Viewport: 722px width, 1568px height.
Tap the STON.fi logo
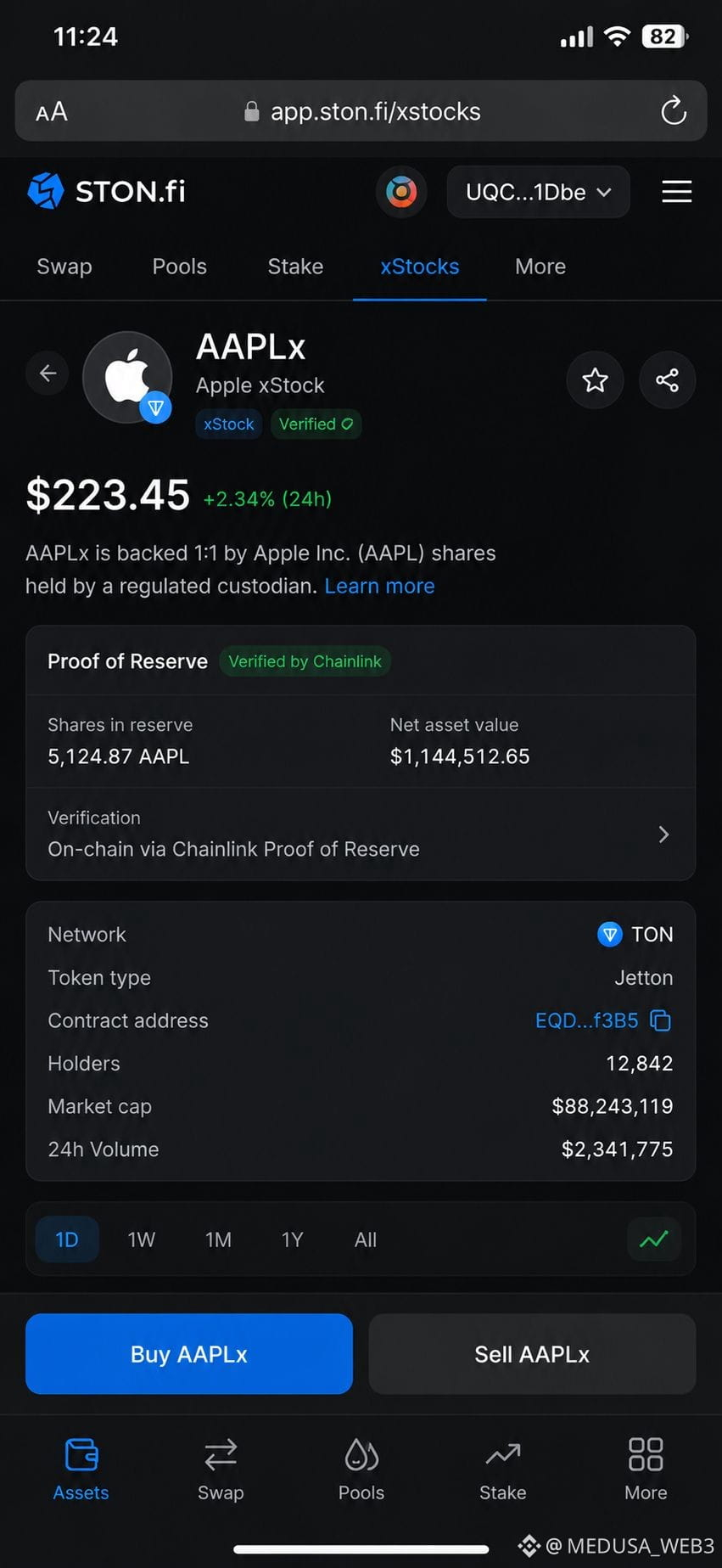[106, 191]
